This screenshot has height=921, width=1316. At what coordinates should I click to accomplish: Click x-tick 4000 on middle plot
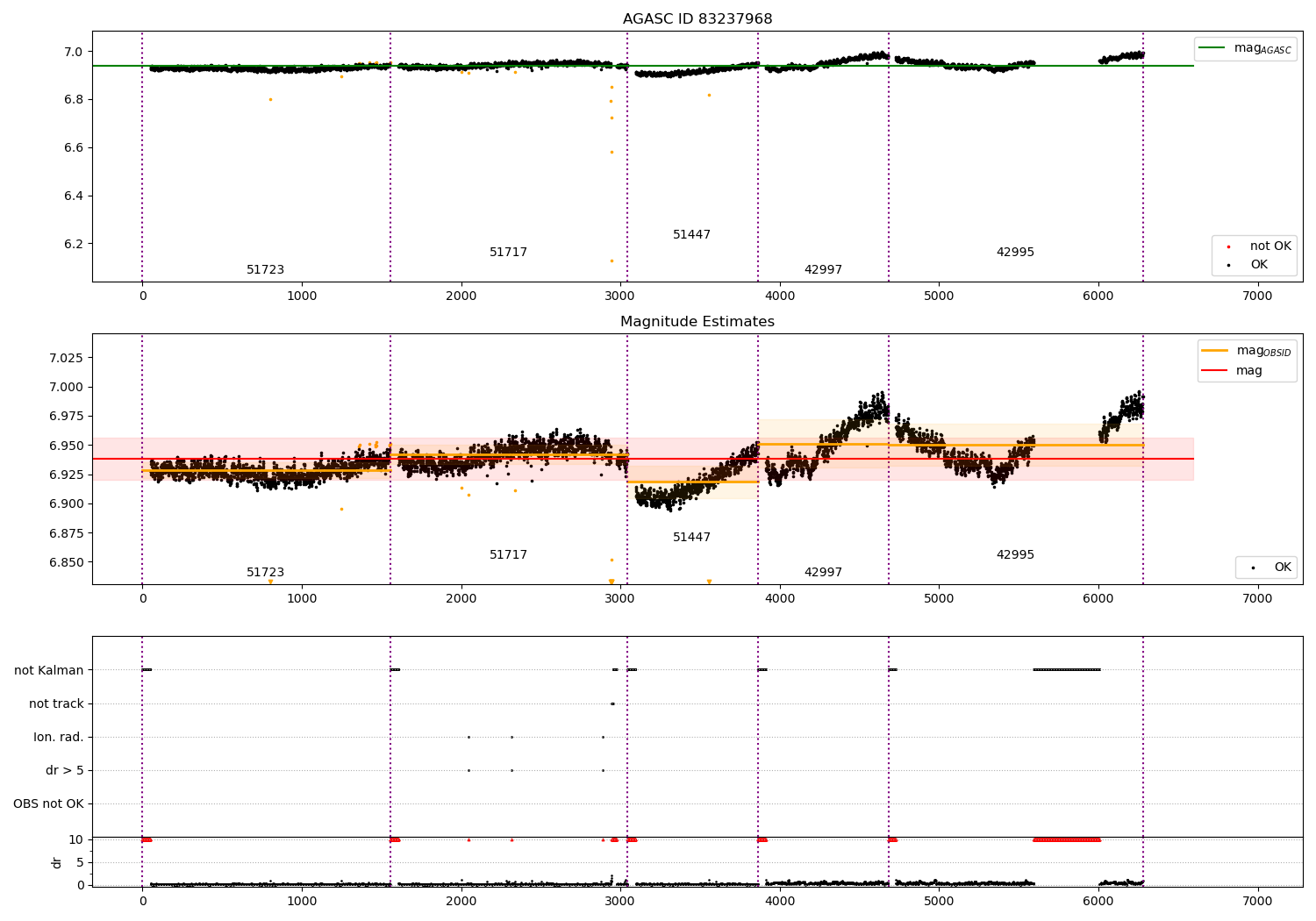[x=780, y=598]
